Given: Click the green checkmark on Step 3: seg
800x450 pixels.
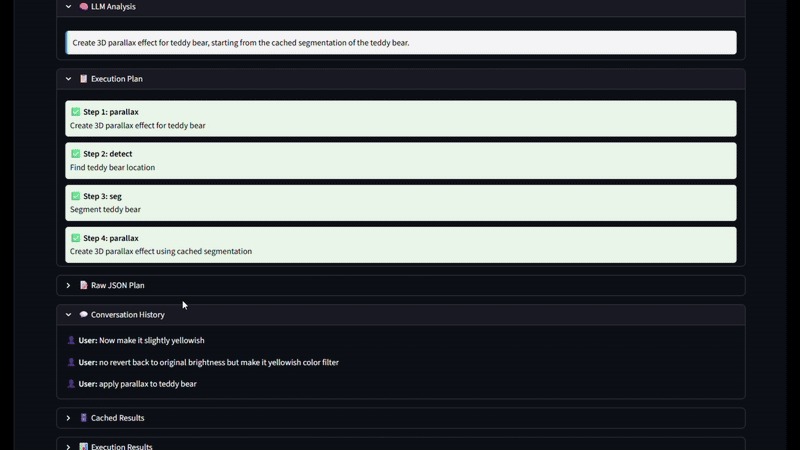Looking at the screenshot, I should click(x=76, y=196).
